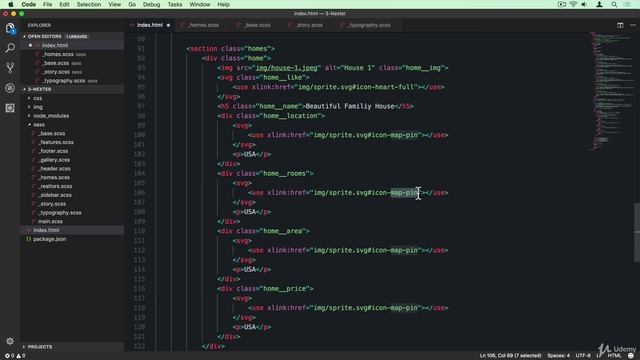Open the Edit menu

click(64, 4)
